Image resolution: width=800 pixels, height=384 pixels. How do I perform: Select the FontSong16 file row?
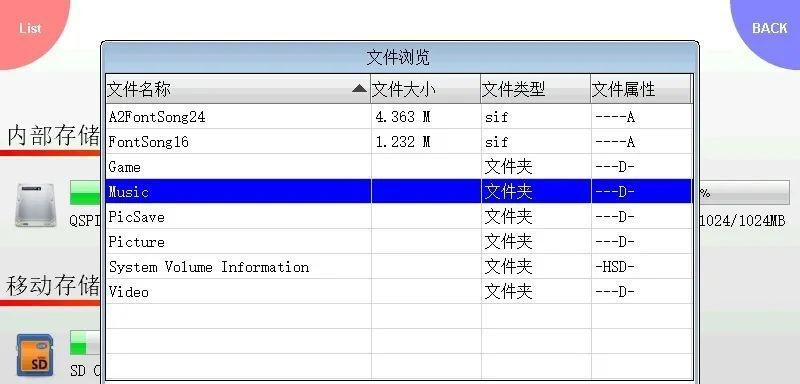398,142
